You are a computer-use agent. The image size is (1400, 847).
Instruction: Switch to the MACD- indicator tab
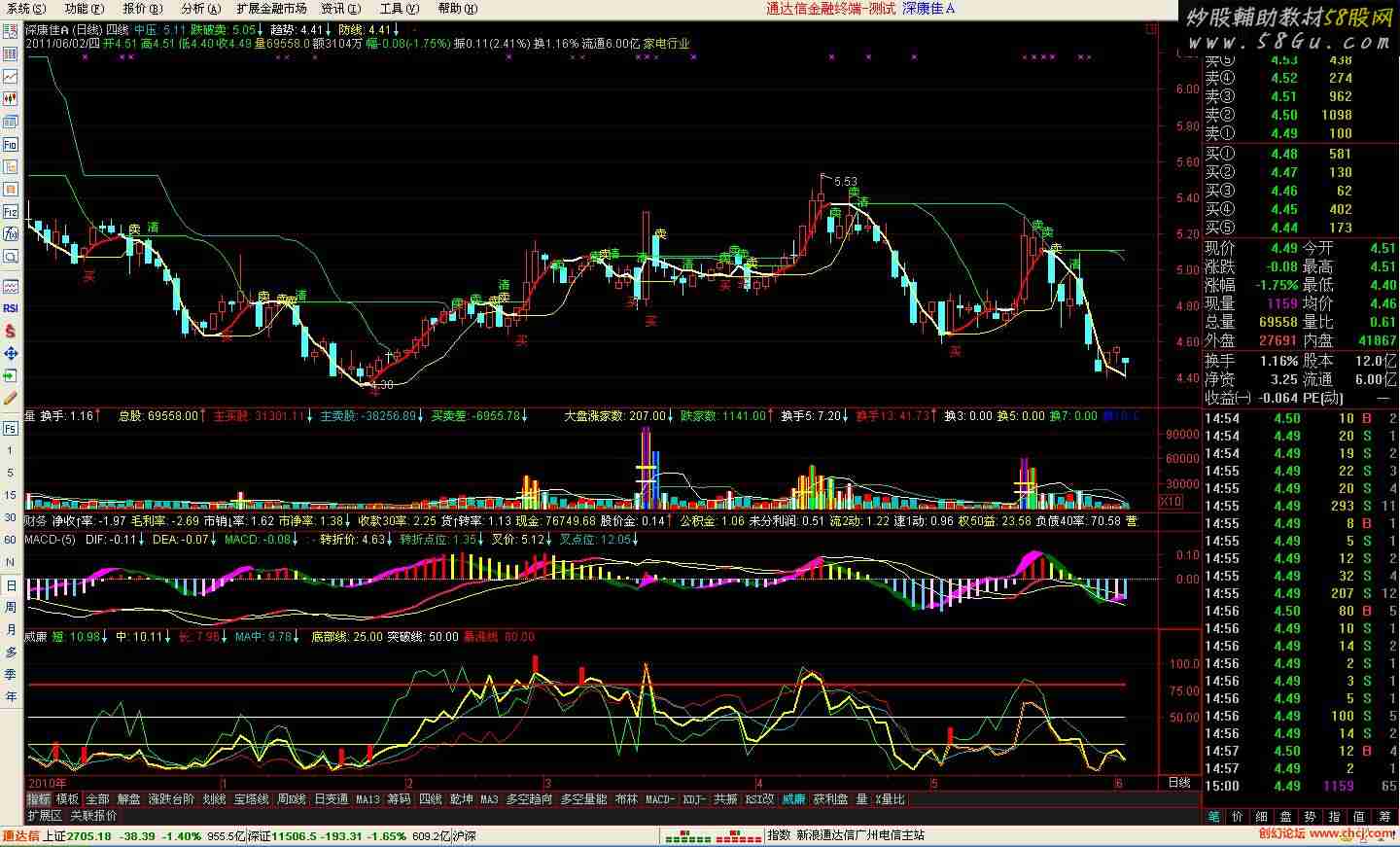click(660, 799)
